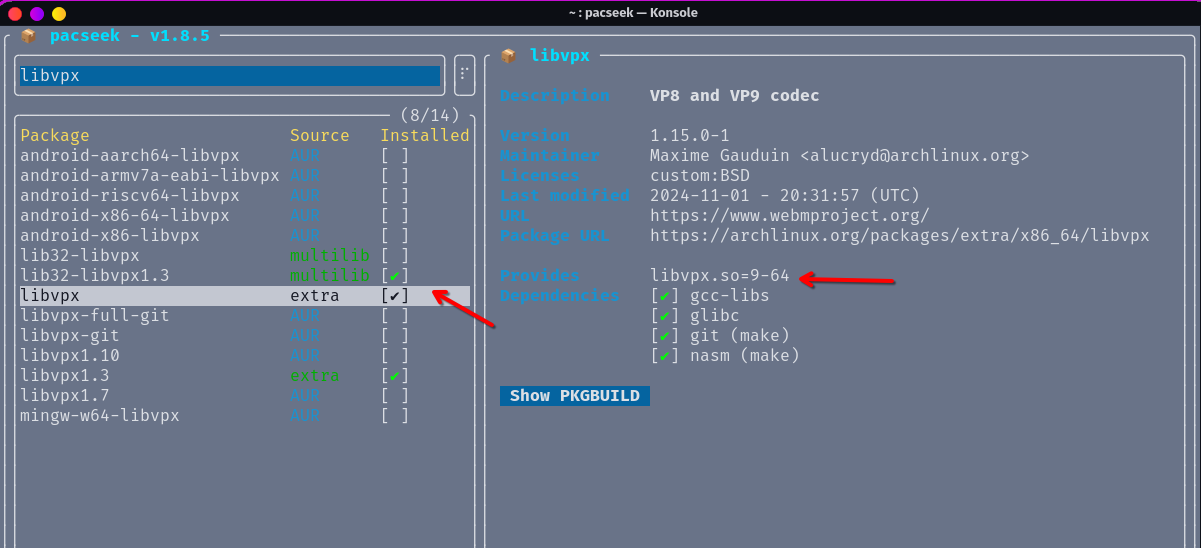This screenshot has width=1201, height=548.
Task: Click the red window close button
Action: point(15,13)
